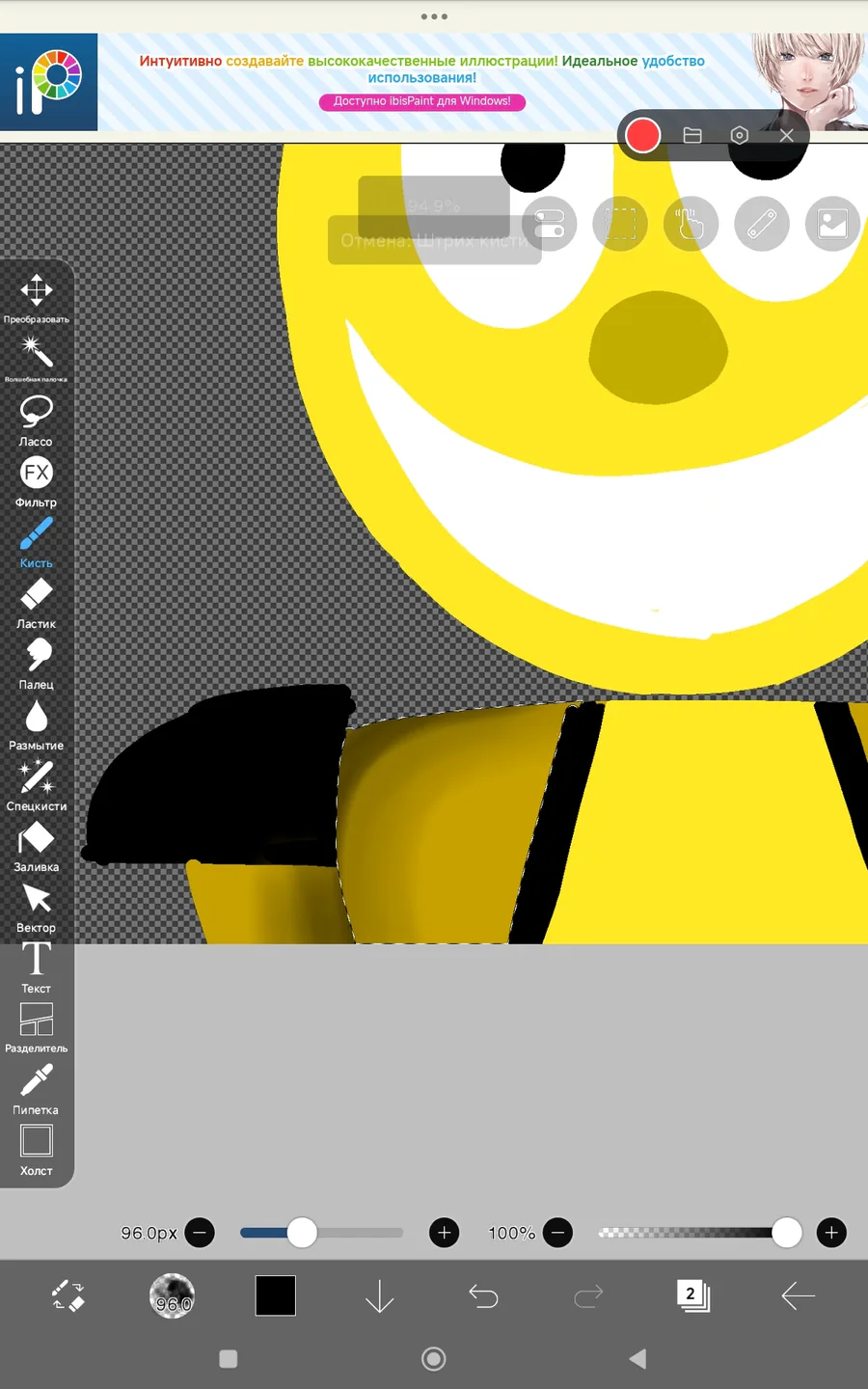Open brush selector showing 96.0
The width and height of the screenshot is (868, 1389).
[173, 1296]
